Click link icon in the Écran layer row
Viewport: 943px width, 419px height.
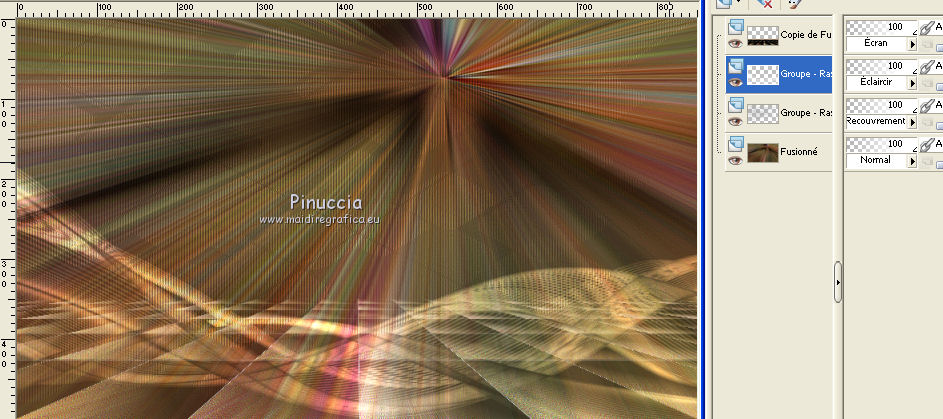[x=927, y=28]
